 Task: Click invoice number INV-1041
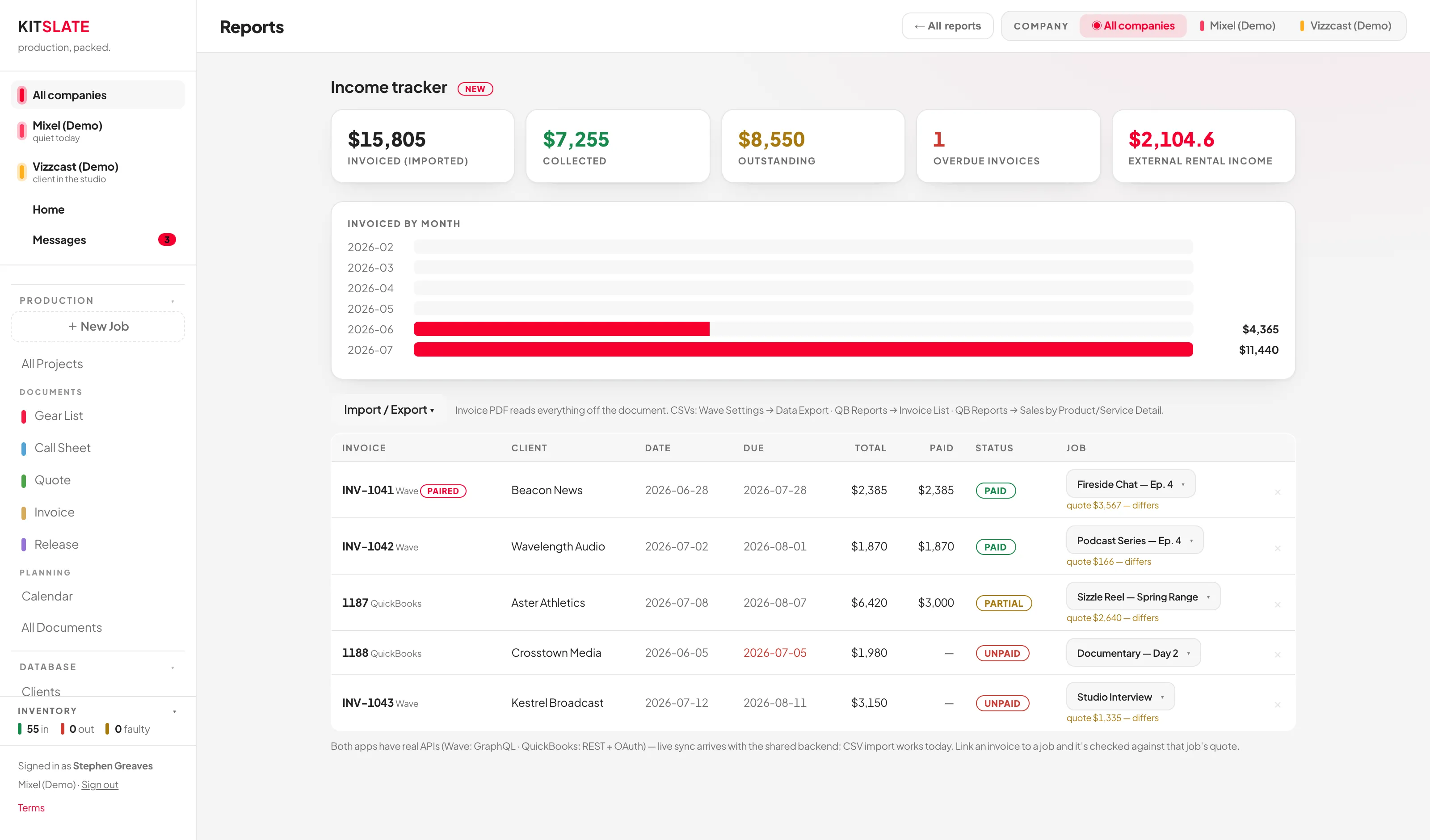pyautogui.click(x=367, y=490)
